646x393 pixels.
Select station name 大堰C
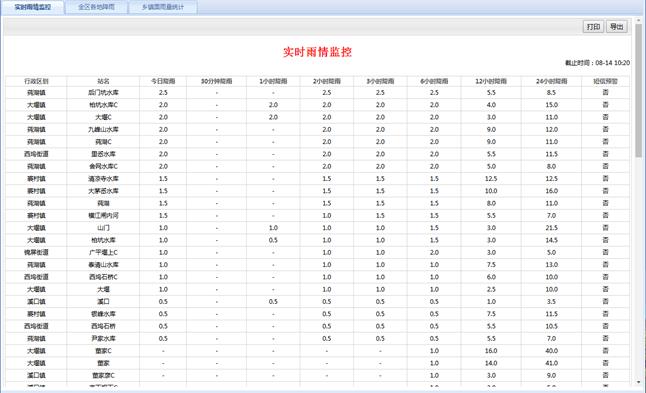[x=103, y=117]
